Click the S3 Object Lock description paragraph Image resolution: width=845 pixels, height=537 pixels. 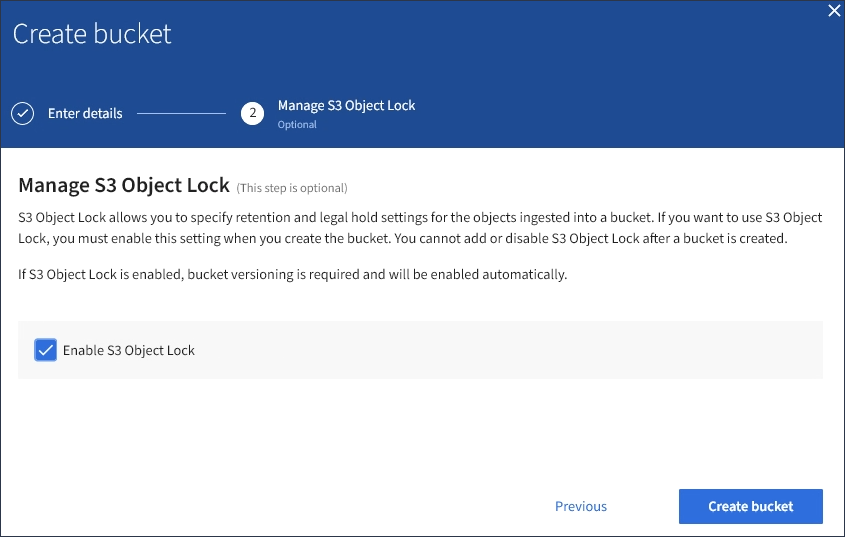point(420,228)
